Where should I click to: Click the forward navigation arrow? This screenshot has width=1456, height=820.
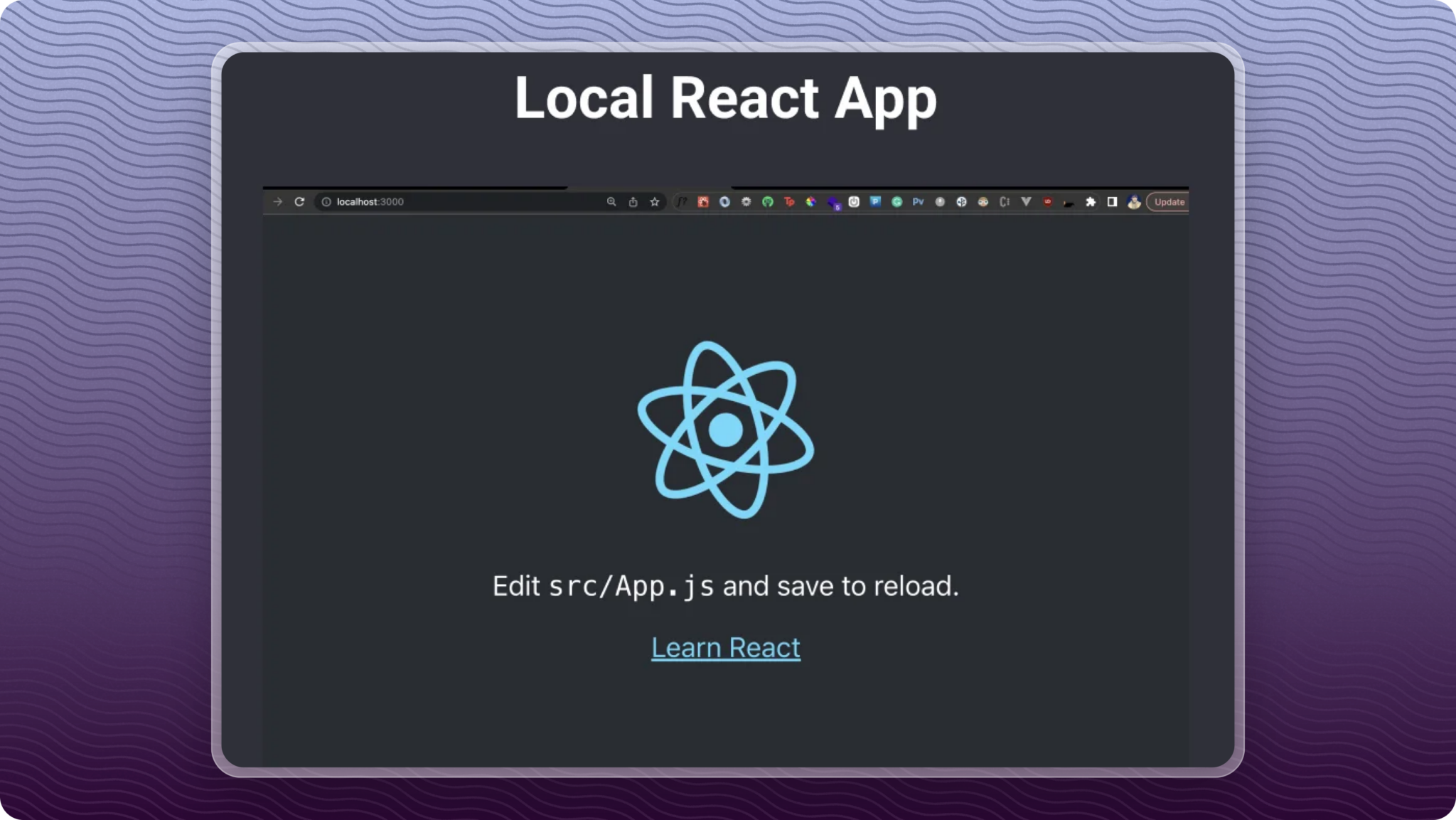pyautogui.click(x=278, y=202)
